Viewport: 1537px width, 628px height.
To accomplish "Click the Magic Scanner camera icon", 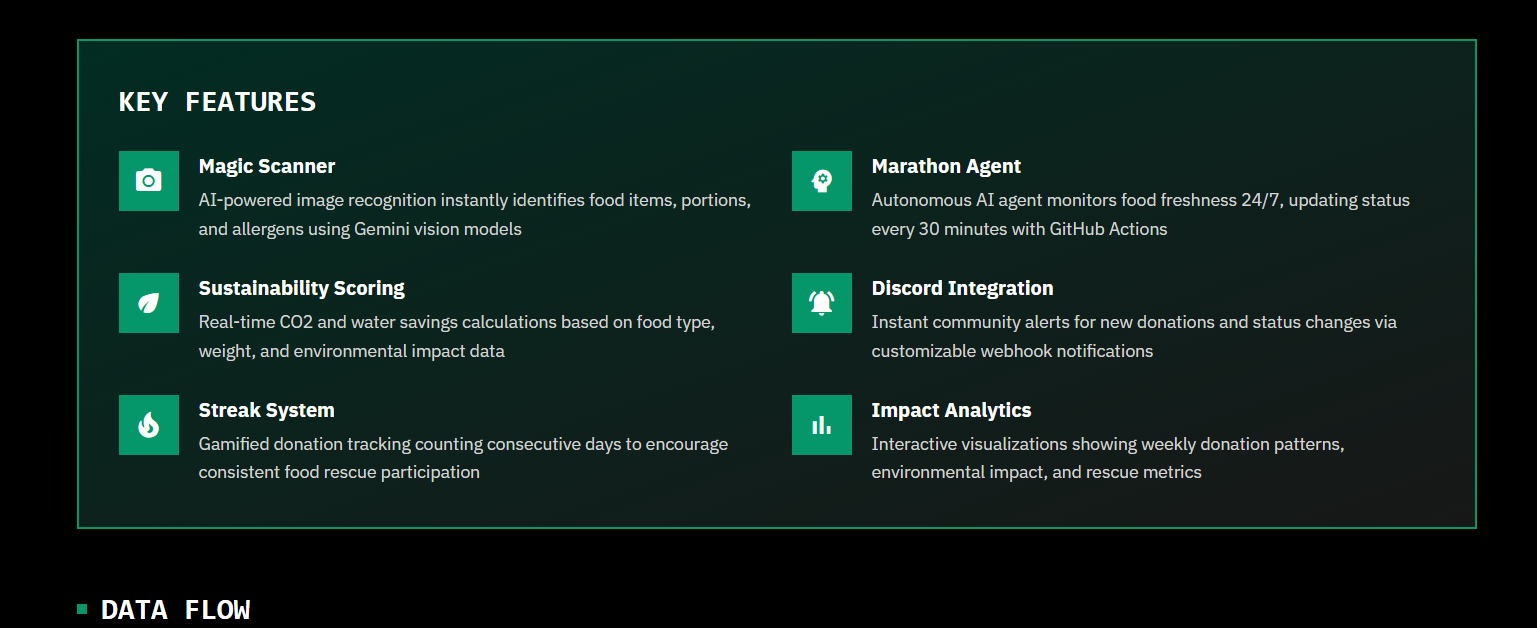I will [149, 181].
